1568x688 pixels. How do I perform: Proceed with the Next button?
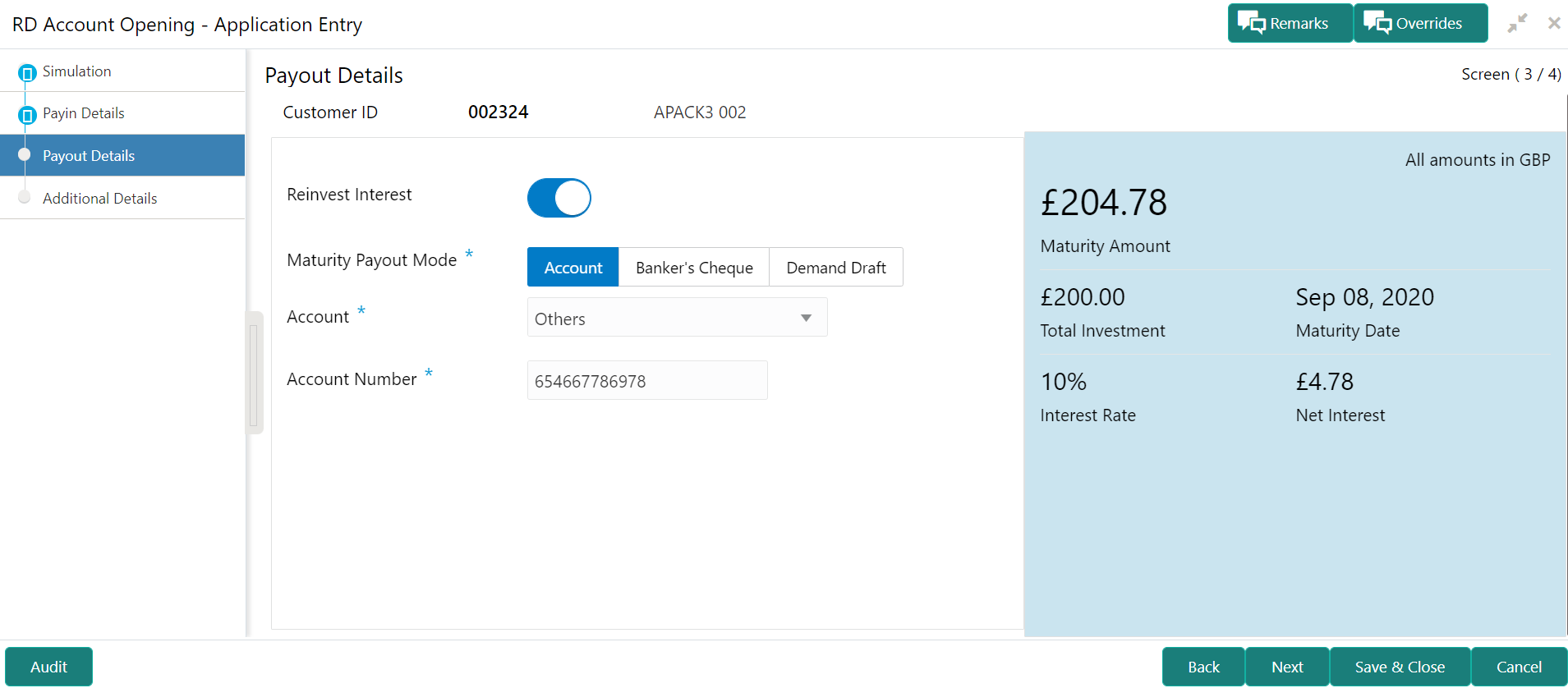click(x=1287, y=667)
